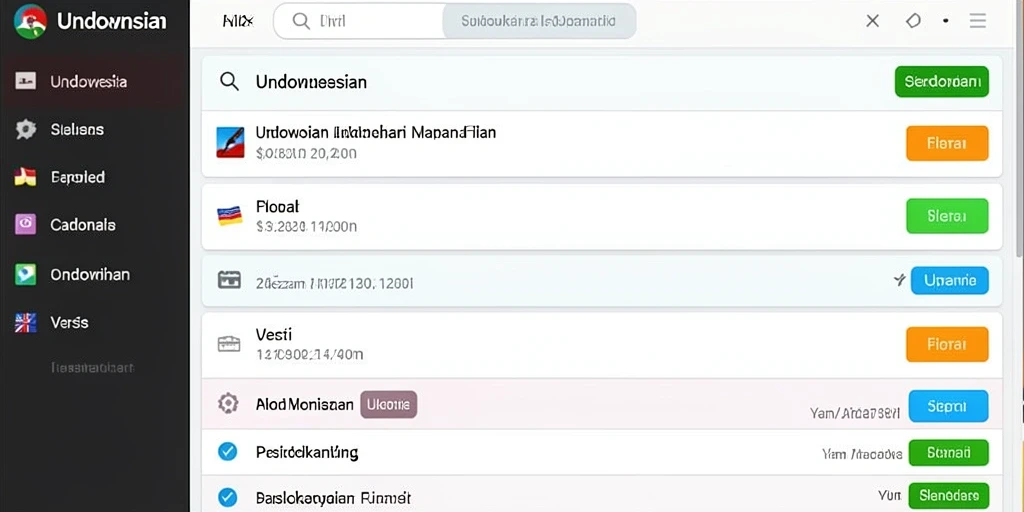1024x512 pixels.
Task: Click the blue Upanne button
Action: tap(950, 281)
